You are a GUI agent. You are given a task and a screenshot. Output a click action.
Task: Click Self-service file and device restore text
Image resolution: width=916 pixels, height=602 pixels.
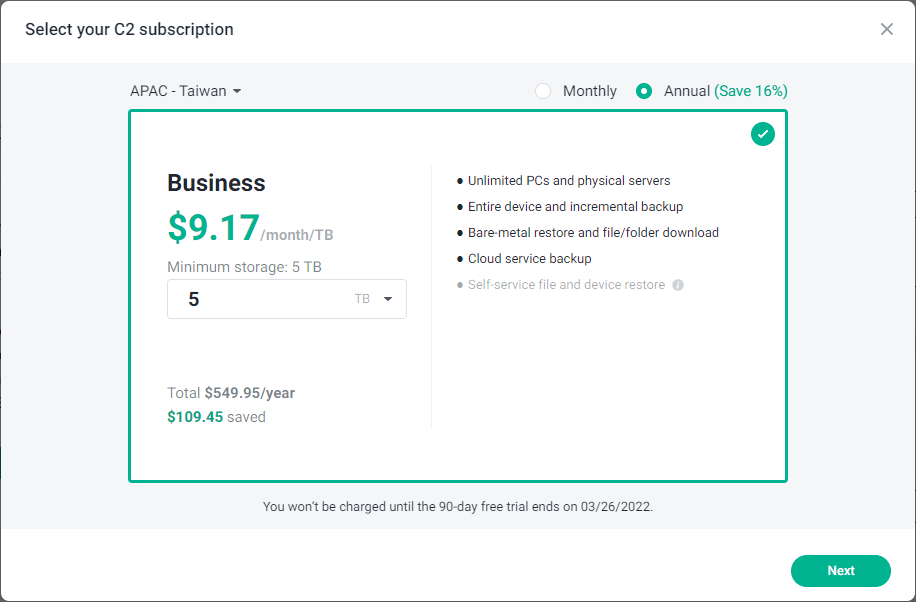pos(566,285)
